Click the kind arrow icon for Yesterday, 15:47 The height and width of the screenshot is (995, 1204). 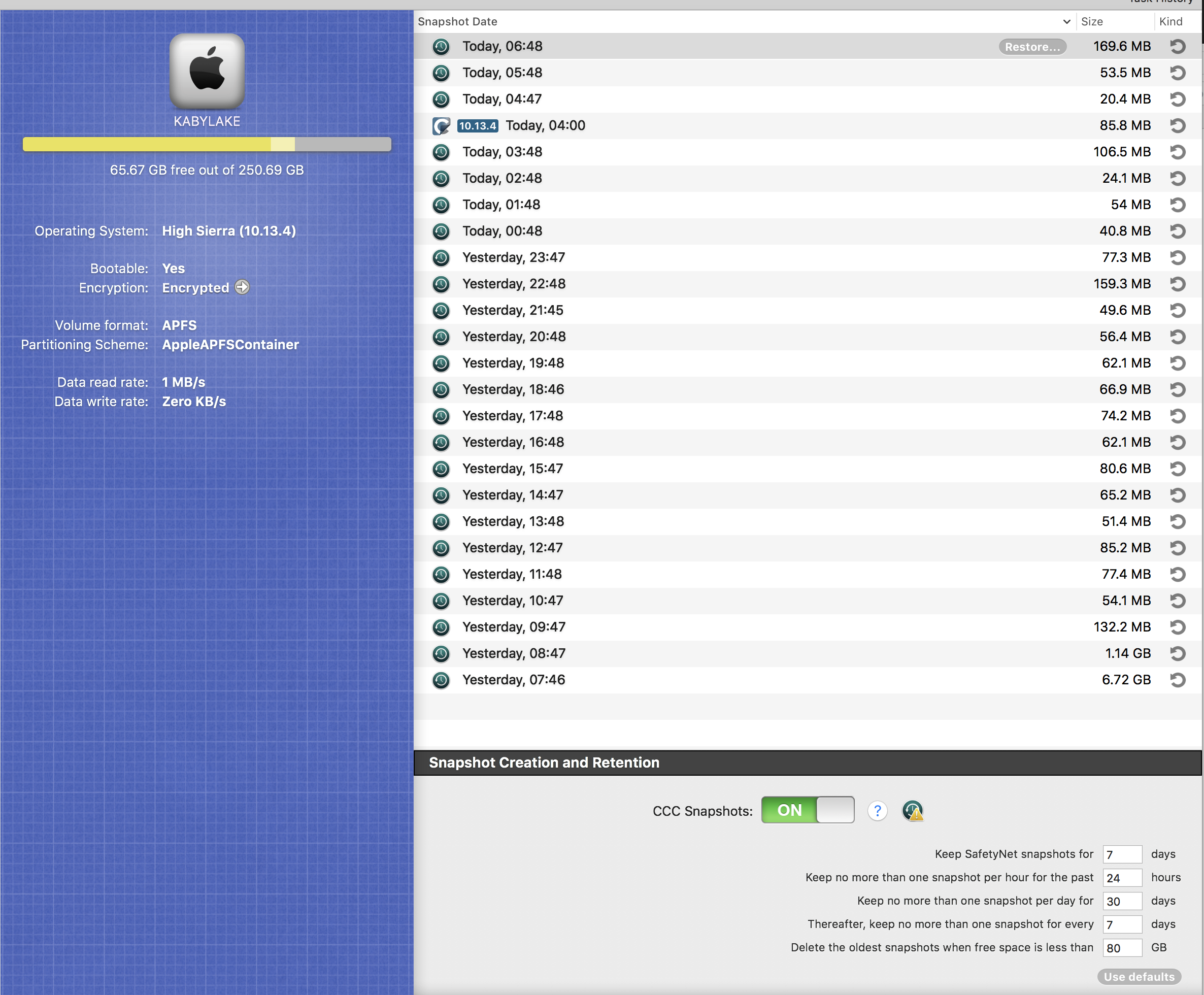(x=1177, y=468)
